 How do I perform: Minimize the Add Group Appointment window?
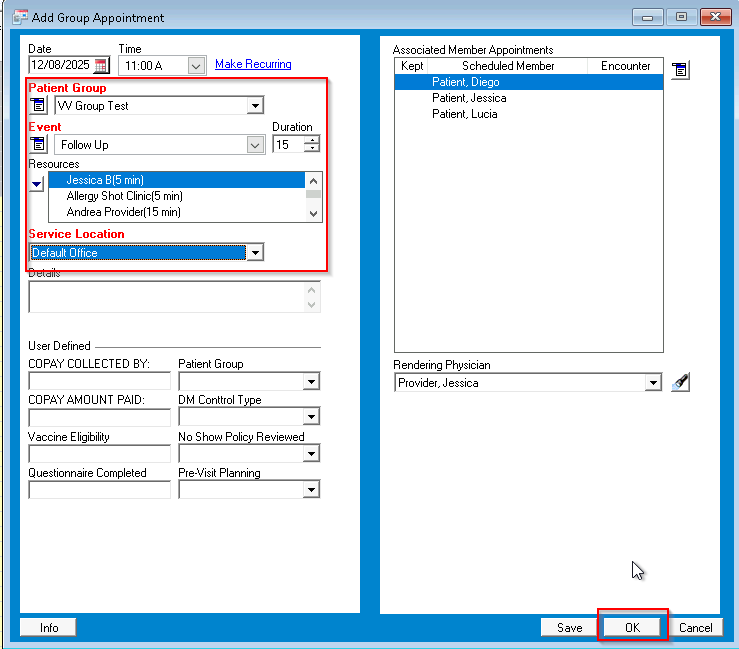click(x=647, y=17)
